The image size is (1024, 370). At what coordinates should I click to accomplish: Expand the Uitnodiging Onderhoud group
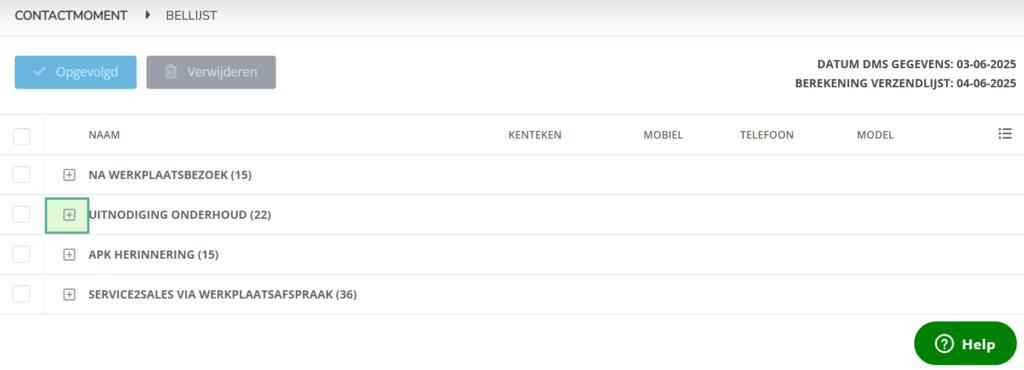point(69,215)
